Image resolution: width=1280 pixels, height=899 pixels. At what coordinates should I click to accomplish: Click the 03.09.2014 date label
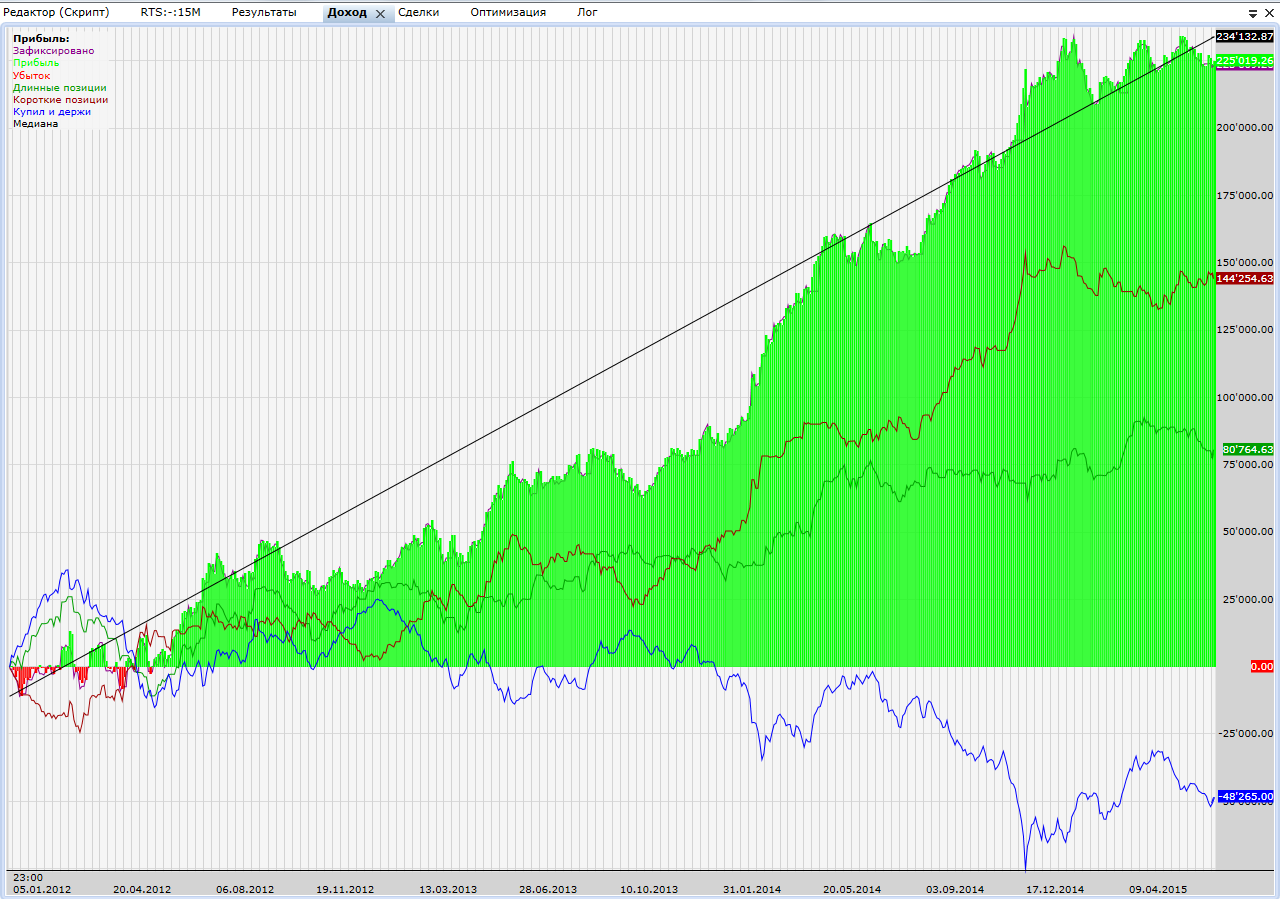(955, 888)
